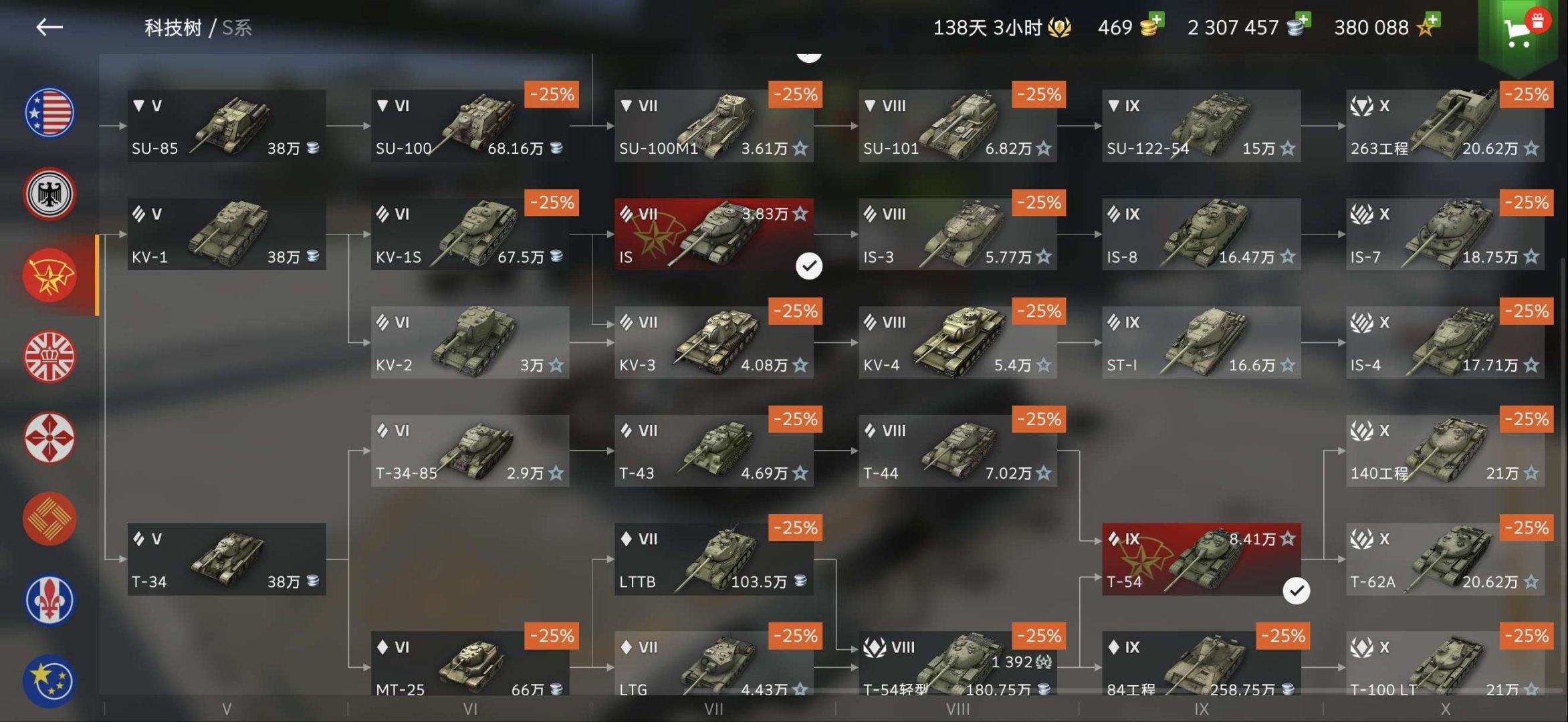Select the USSR nation tab
The width and height of the screenshot is (1568, 722).
pyautogui.click(x=49, y=275)
